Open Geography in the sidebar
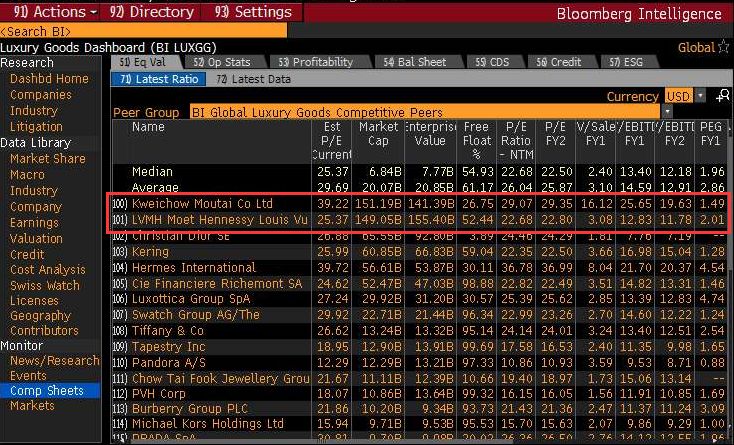The height and width of the screenshot is (445, 734). tap(40, 316)
